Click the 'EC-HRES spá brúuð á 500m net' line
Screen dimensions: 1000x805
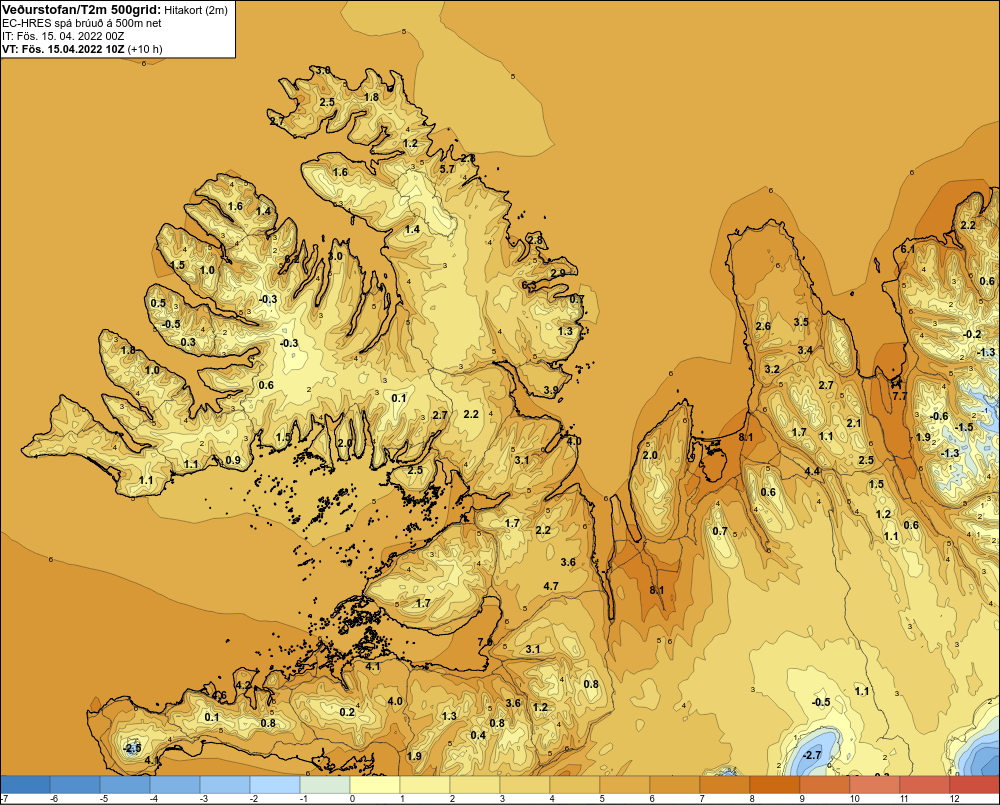(81, 23)
